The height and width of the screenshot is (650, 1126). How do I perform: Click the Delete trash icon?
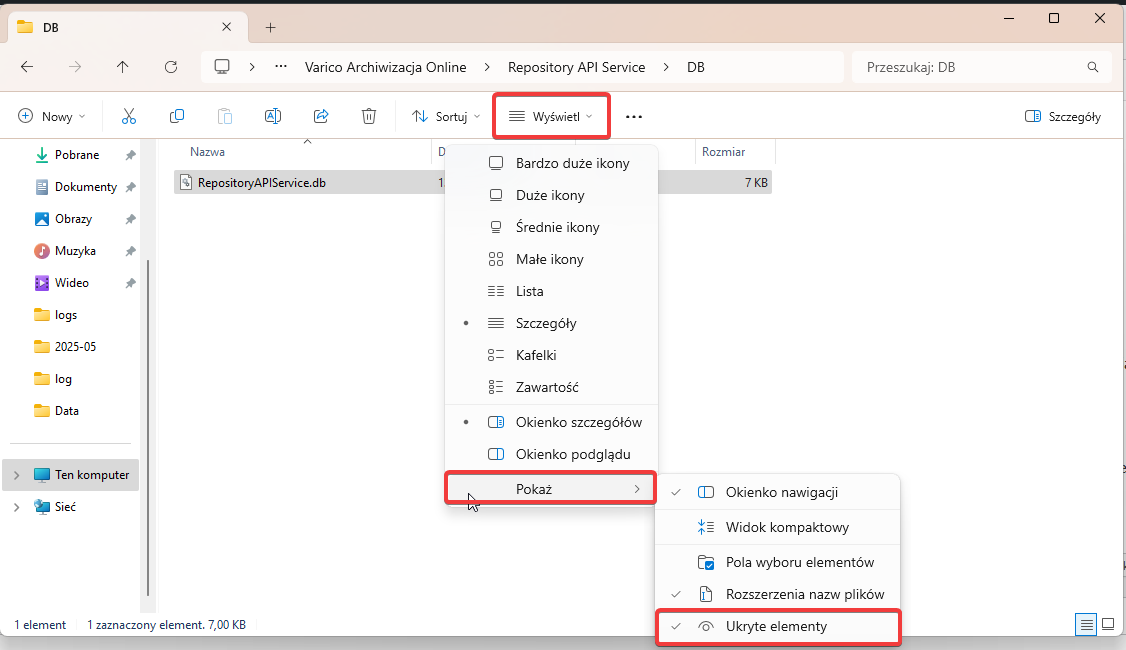[369, 116]
